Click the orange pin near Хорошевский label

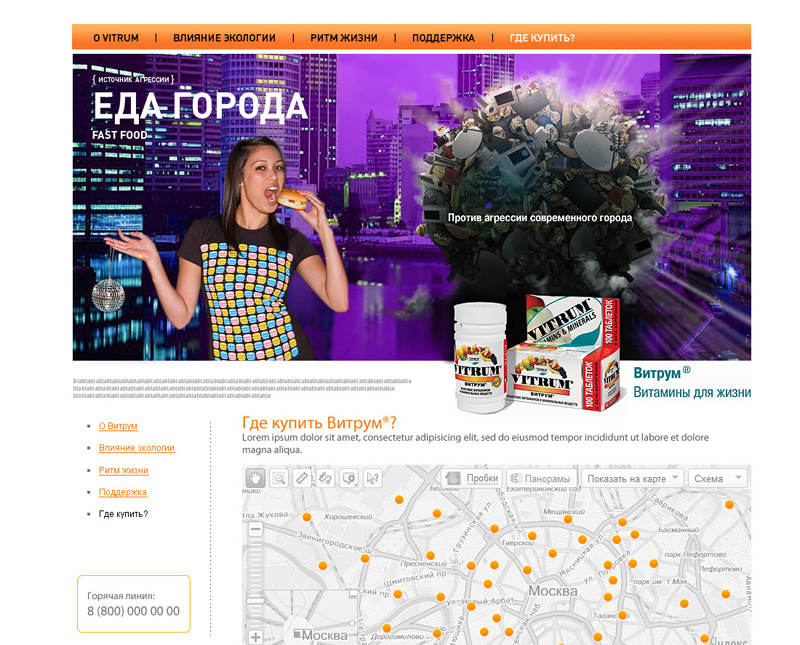click(x=307, y=517)
